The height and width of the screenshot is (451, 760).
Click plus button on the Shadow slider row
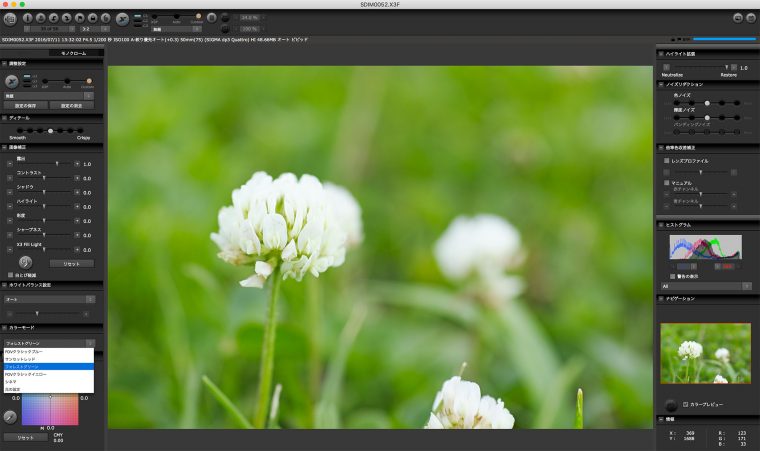77,192
